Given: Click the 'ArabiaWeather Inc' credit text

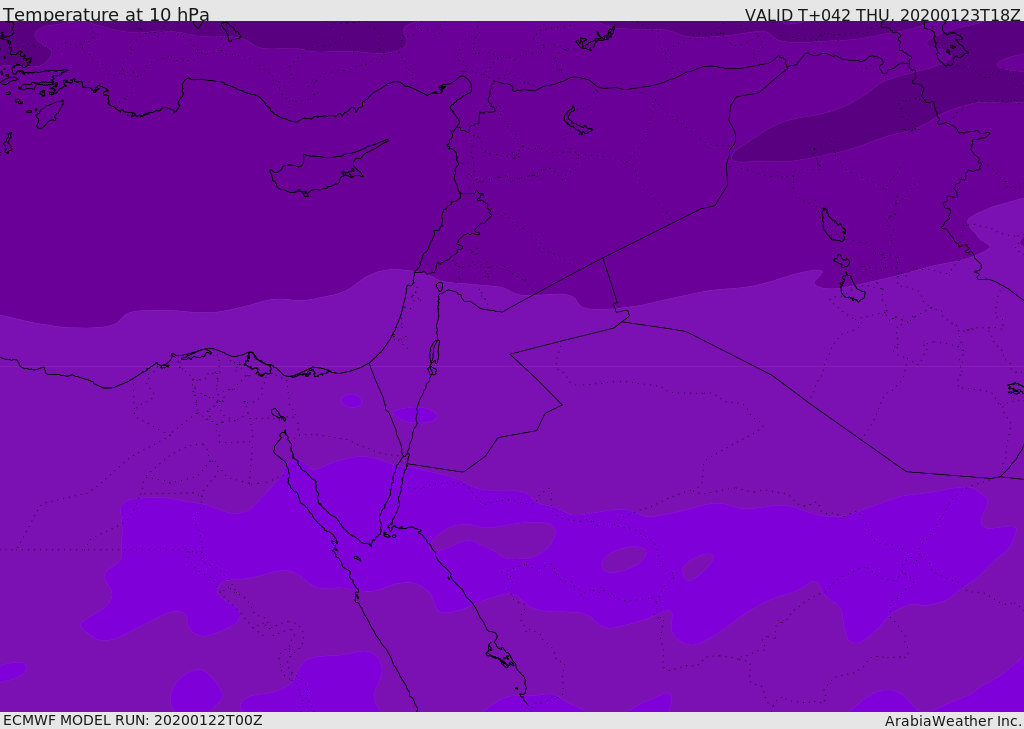Looking at the screenshot, I should [x=952, y=721].
